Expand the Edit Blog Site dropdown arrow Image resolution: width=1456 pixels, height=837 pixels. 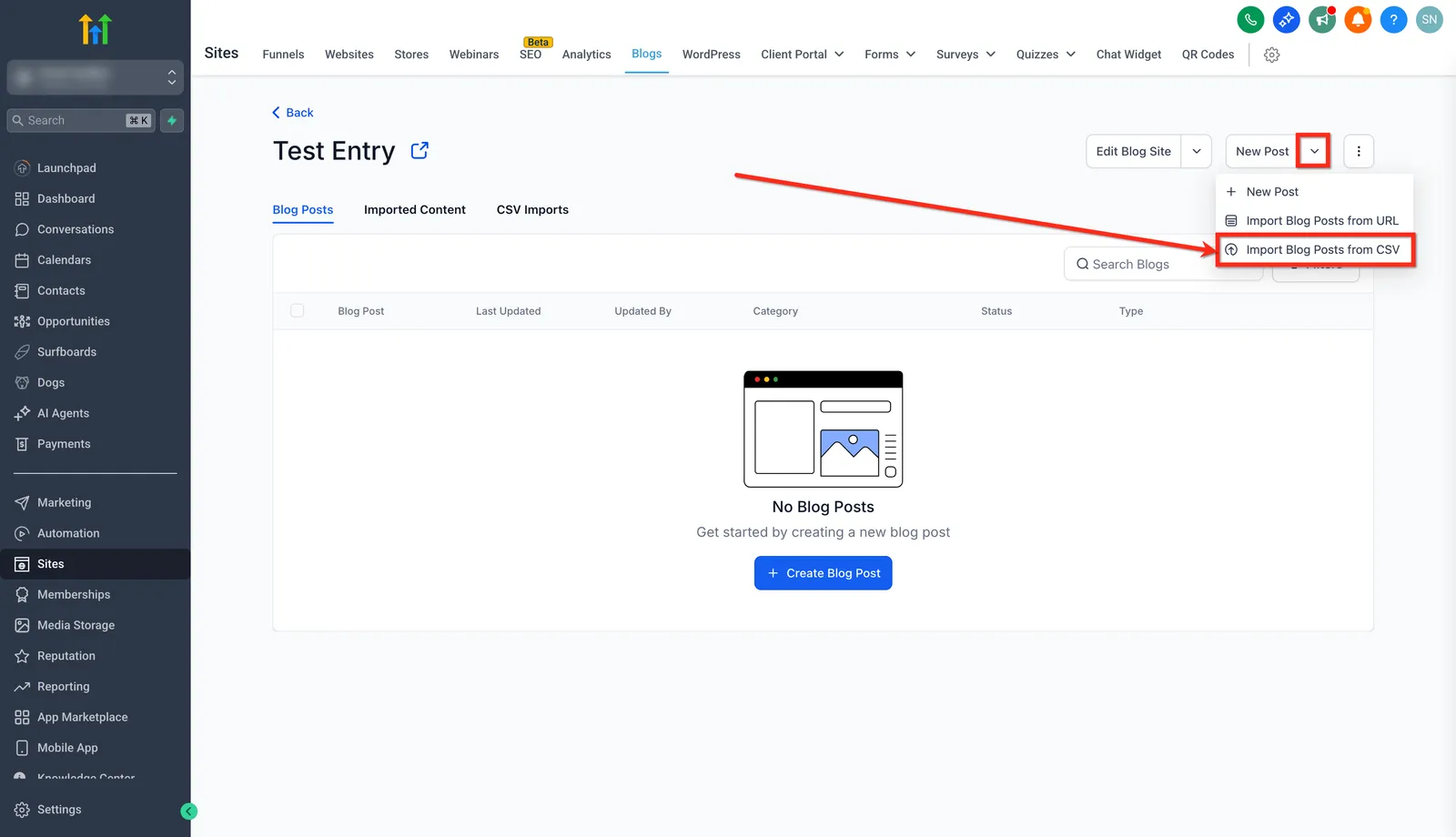coord(1197,151)
